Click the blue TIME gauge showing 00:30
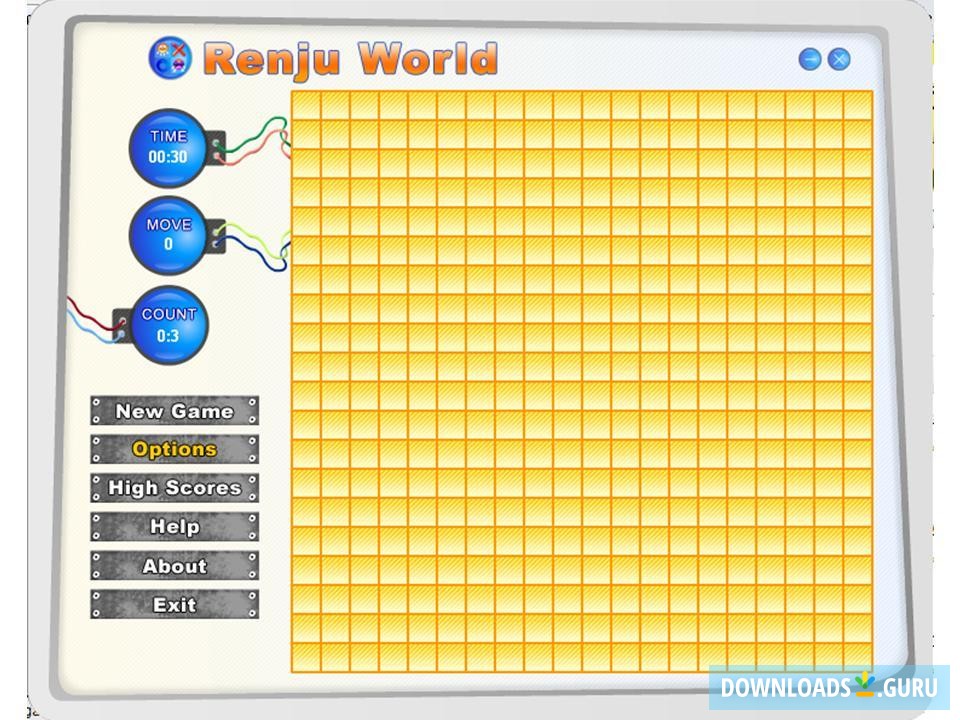Image resolution: width=960 pixels, height=720 pixels. pyautogui.click(x=168, y=146)
